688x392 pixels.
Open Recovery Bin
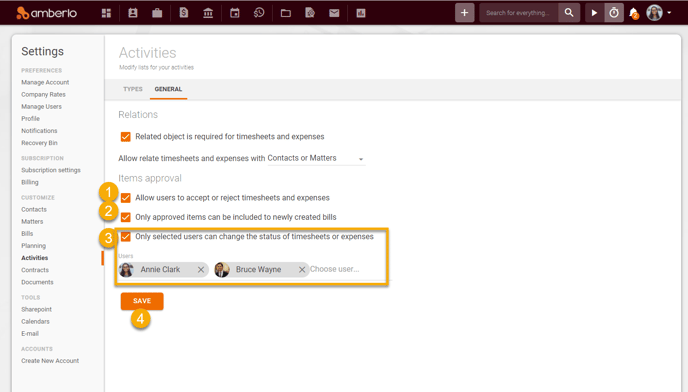point(39,143)
